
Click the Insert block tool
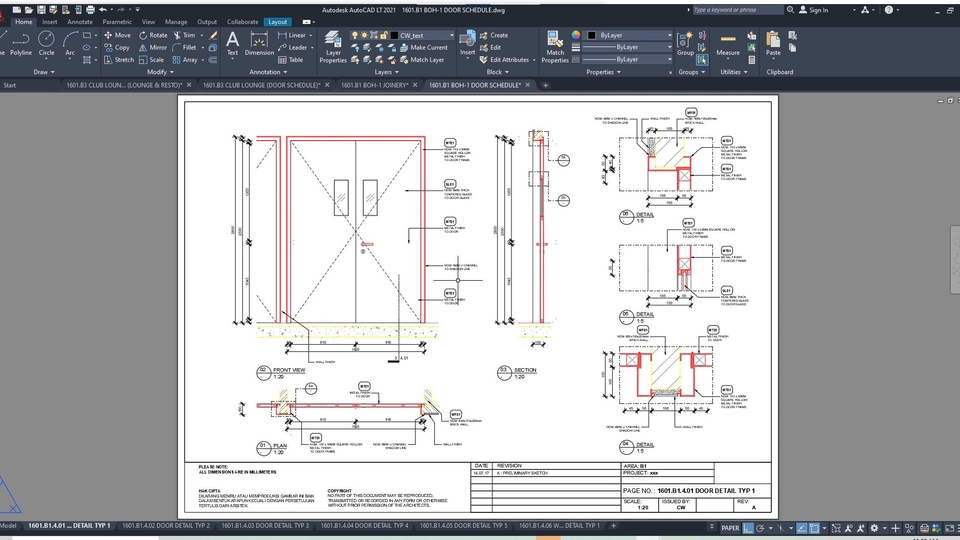pyautogui.click(x=467, y=43)
